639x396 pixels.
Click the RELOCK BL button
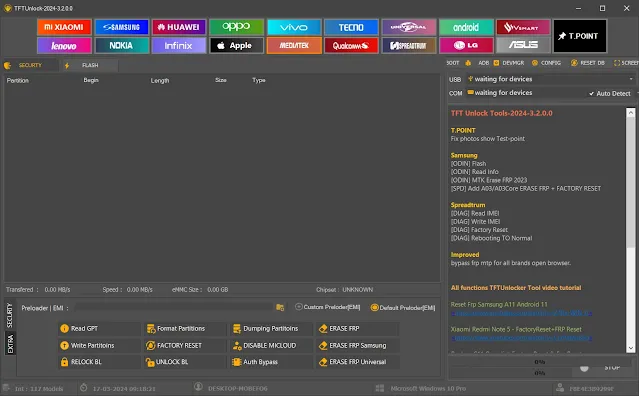(99, 362)
